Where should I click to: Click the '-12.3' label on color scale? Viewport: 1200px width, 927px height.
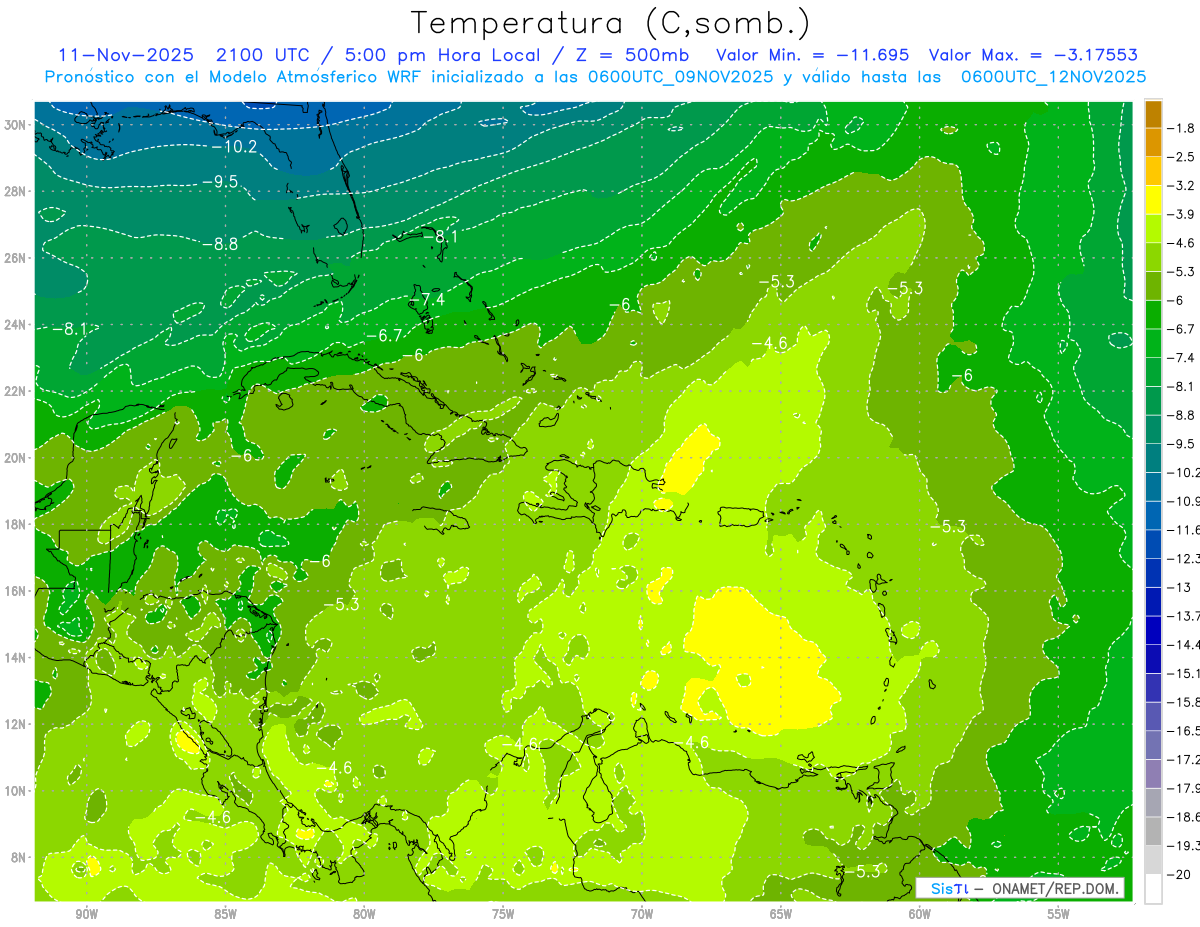point(1185,558)
